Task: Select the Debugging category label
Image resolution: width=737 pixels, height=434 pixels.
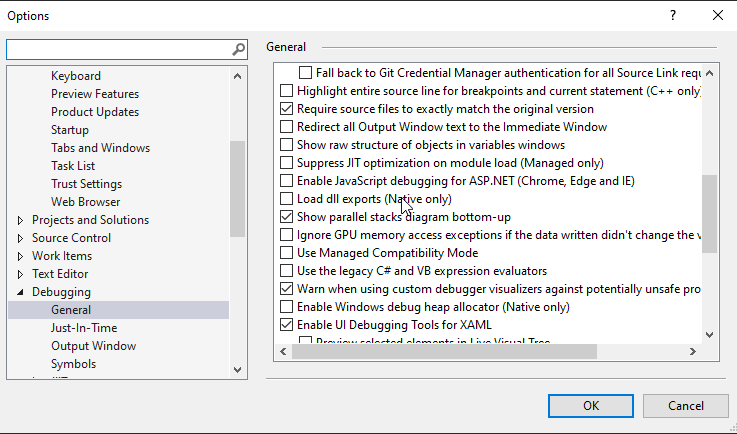Action: point(61,292)
